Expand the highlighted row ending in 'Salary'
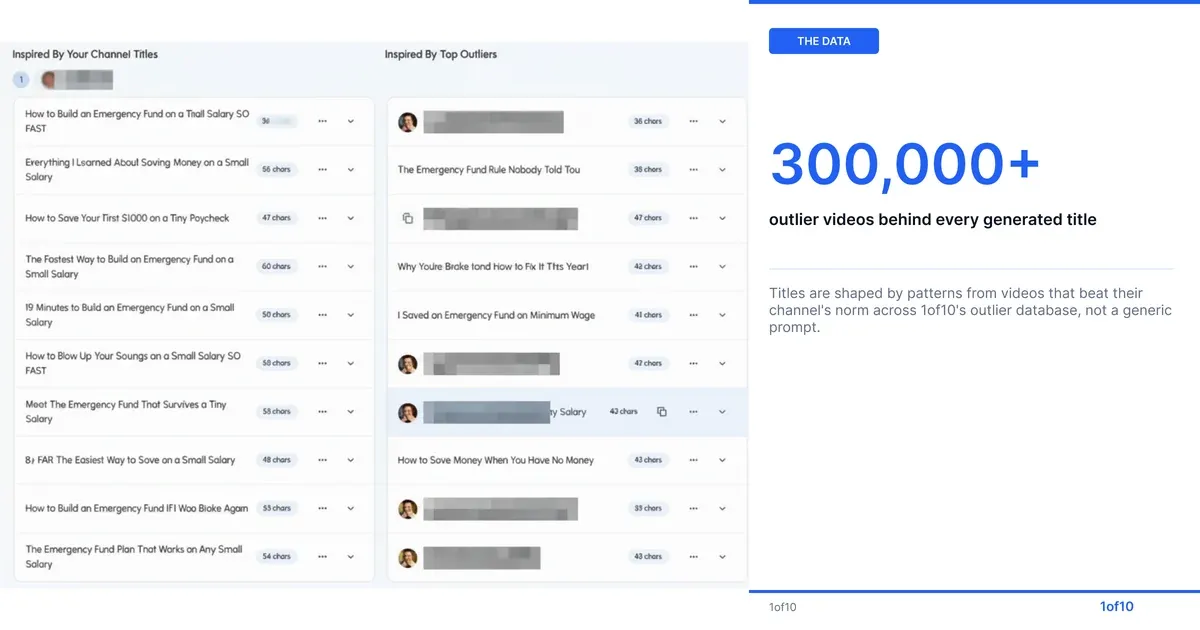The width and height of the screenshot is (1200, 630). [x=722, y=412]
